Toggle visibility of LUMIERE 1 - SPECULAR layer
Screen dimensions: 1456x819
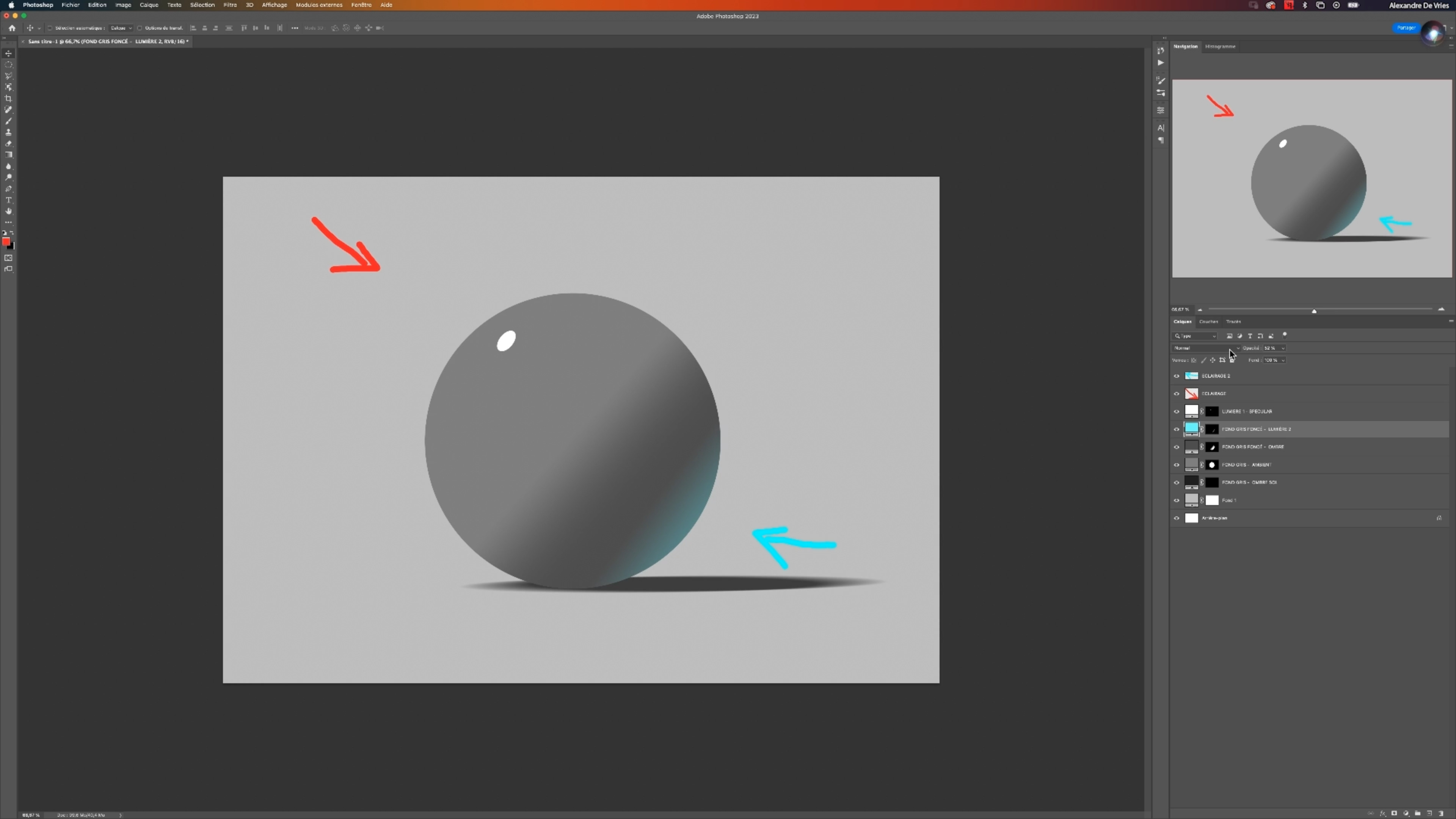coord(1177,411)
